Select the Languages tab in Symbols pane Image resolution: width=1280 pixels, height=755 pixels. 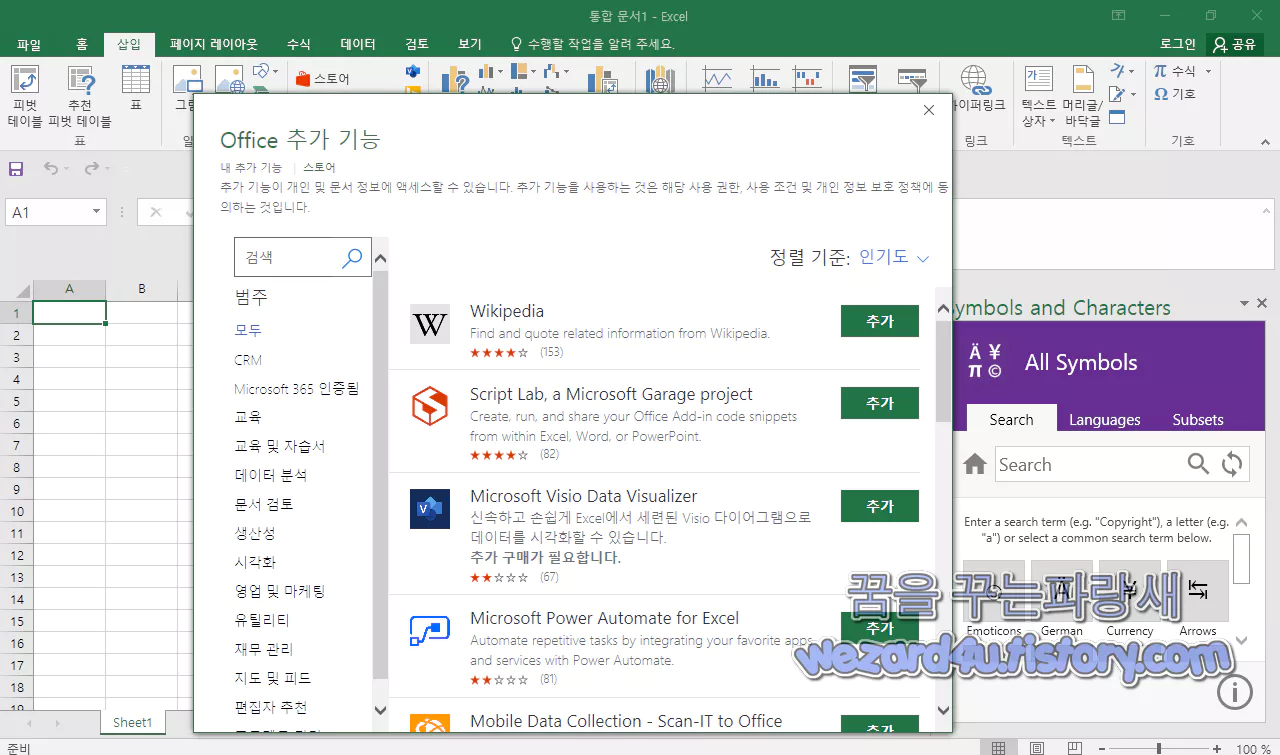click(1104, 420)
